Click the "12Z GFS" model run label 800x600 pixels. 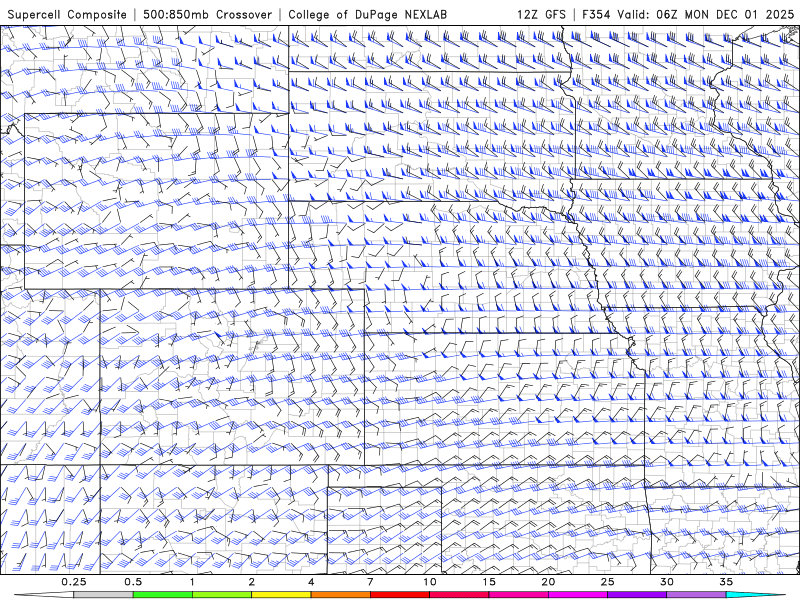click(x=541, y=14)
